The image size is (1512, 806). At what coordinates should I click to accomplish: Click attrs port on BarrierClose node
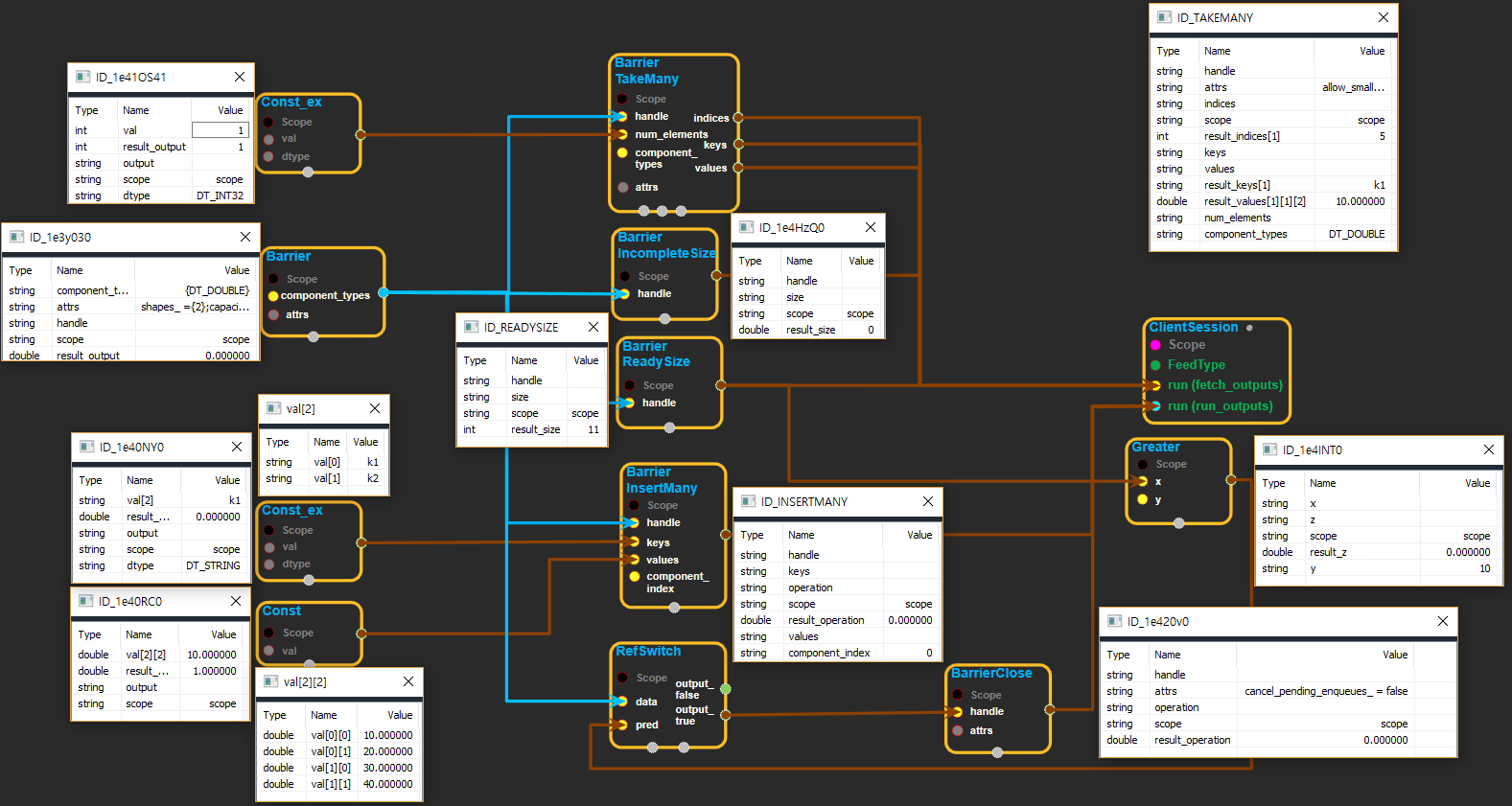pos(957,730)
